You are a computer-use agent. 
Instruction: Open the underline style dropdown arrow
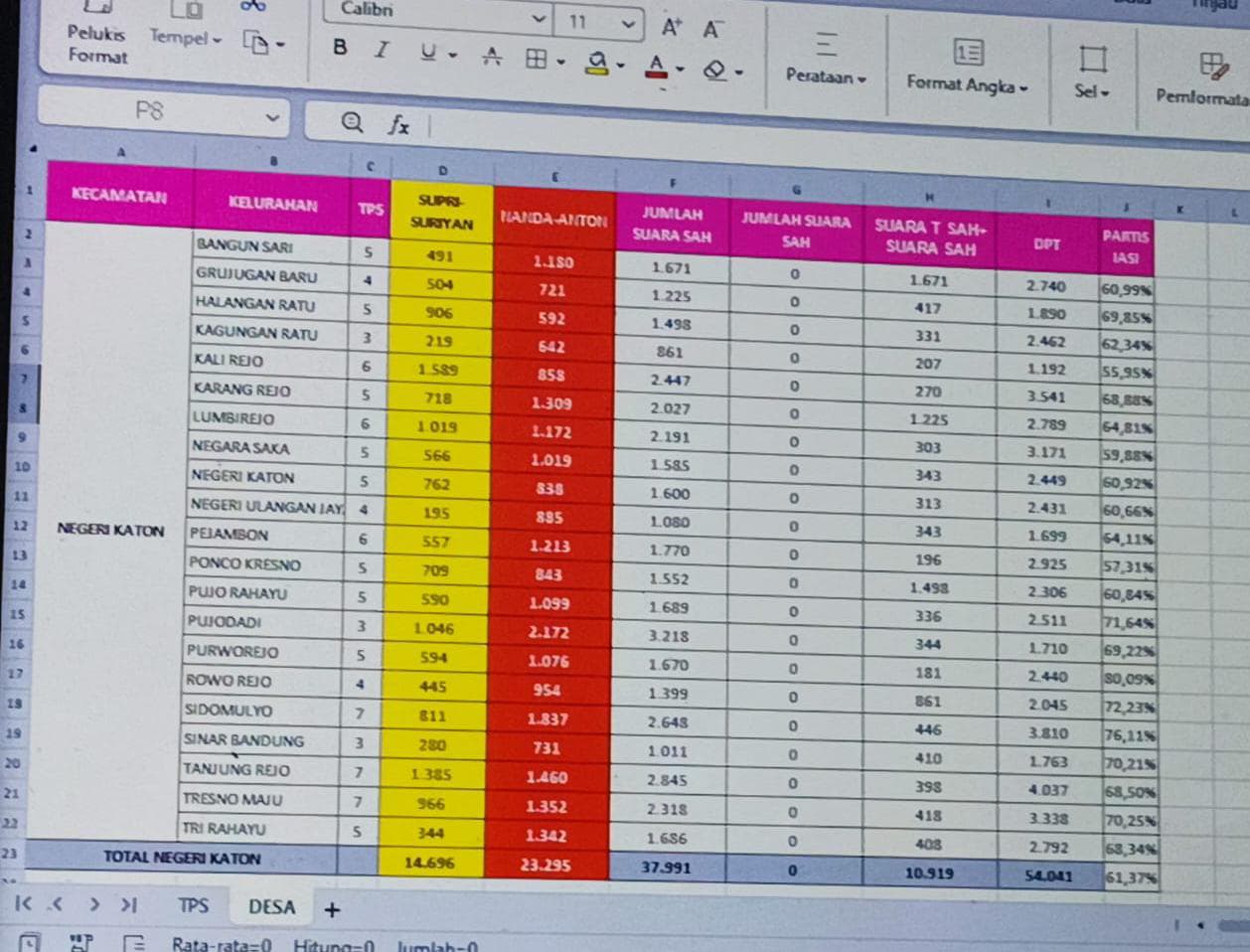pos(452,56)
